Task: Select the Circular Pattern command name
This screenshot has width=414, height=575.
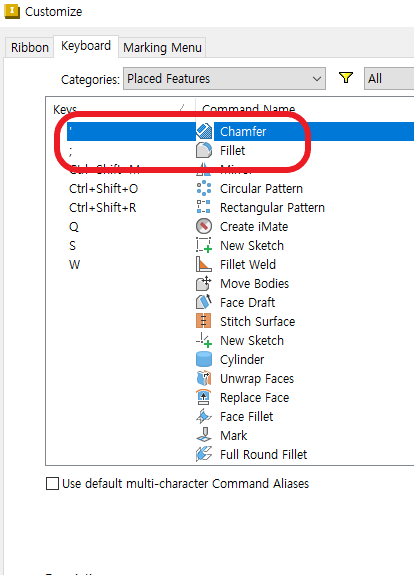Action: [x=261, y=188]
